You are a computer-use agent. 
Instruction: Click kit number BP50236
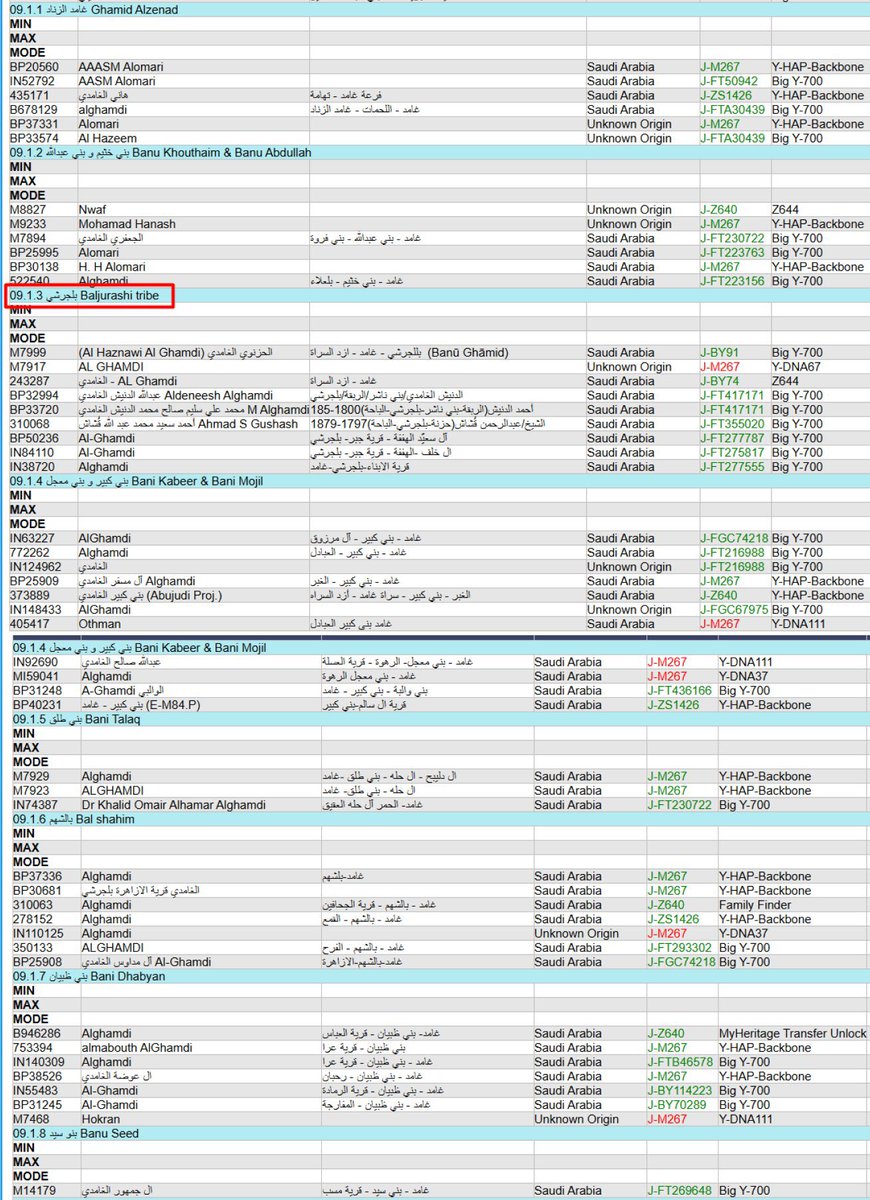click(33, 438)
